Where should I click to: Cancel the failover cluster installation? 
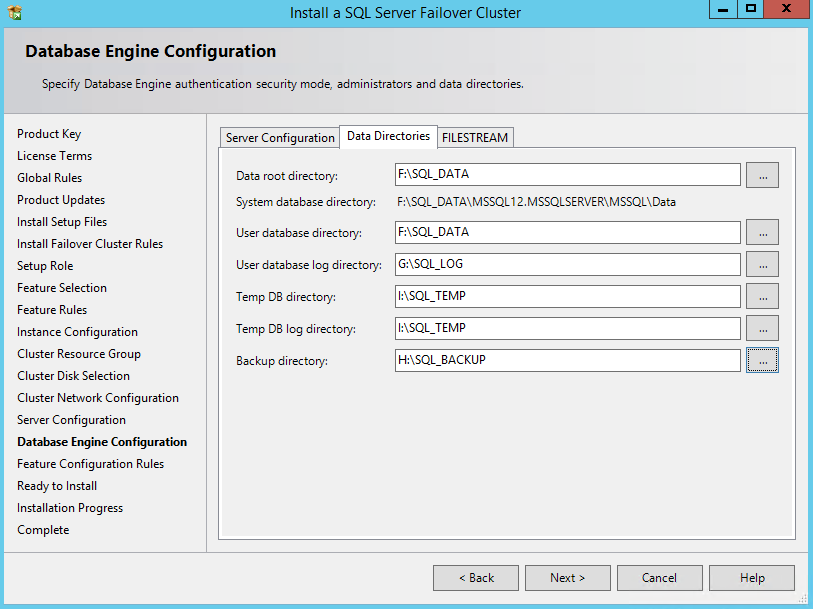tap(659, 578)
